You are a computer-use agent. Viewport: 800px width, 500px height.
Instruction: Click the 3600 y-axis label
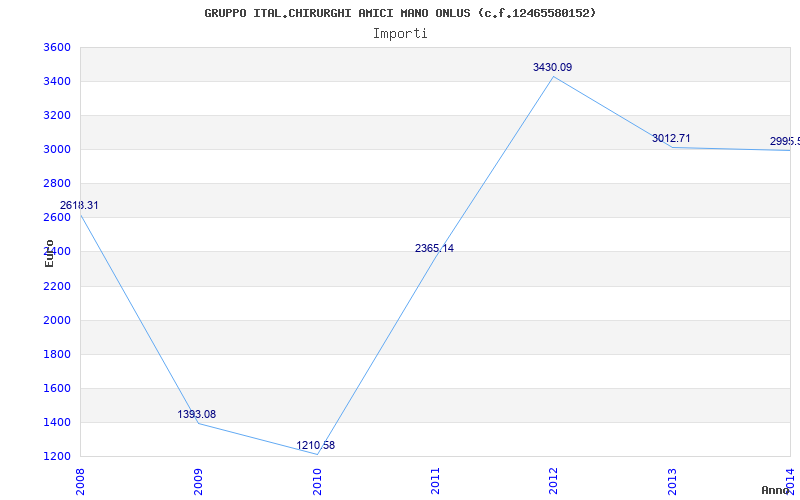(x=57, y=47)
